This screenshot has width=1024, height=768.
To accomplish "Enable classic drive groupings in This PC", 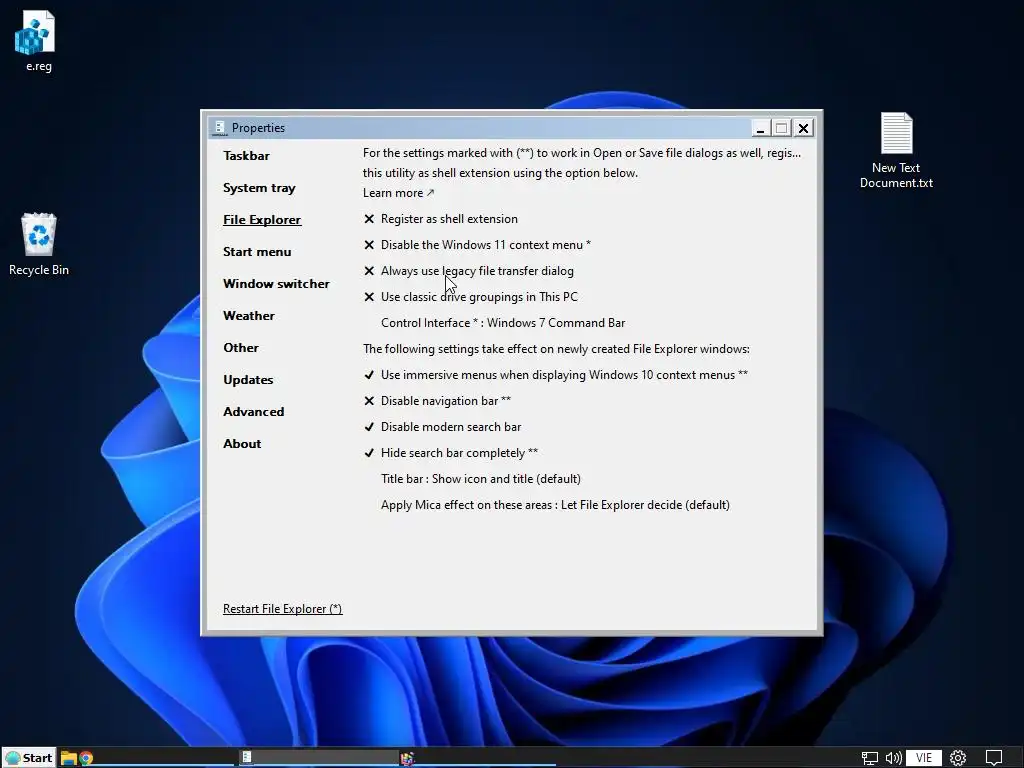I will pyautogui.click(x=471, y=297).
